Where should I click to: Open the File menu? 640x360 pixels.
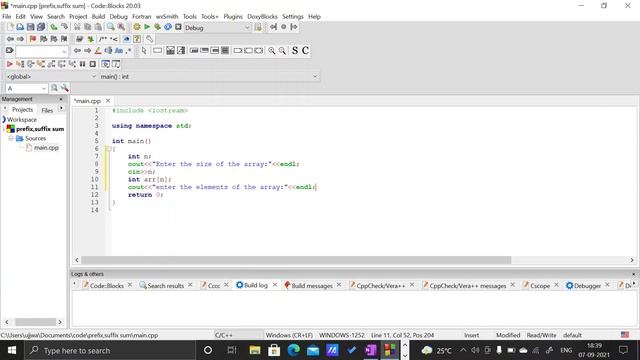coord(7,16)
